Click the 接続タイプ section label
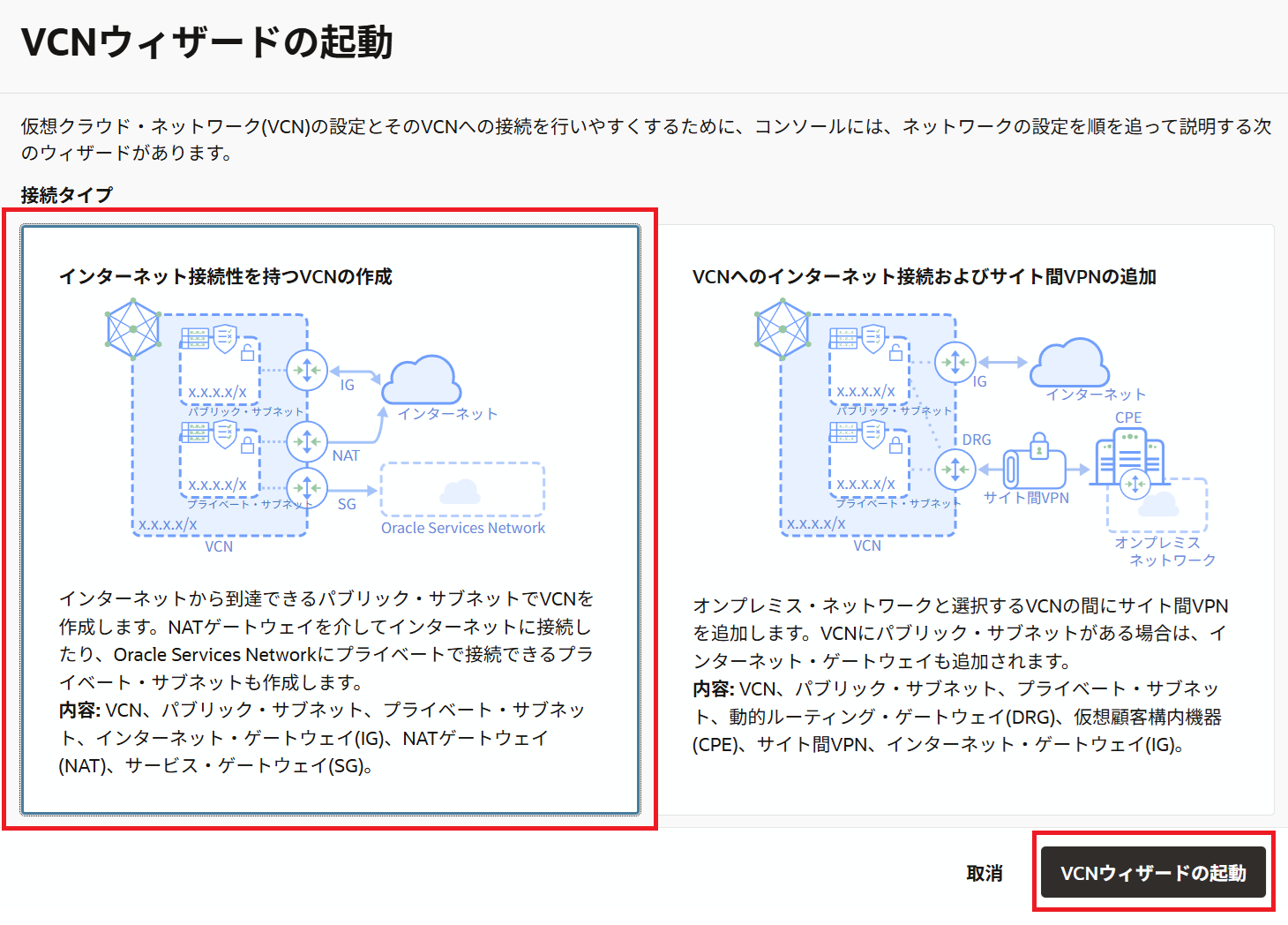The image size is (1288, 925). tap(67, 195)
